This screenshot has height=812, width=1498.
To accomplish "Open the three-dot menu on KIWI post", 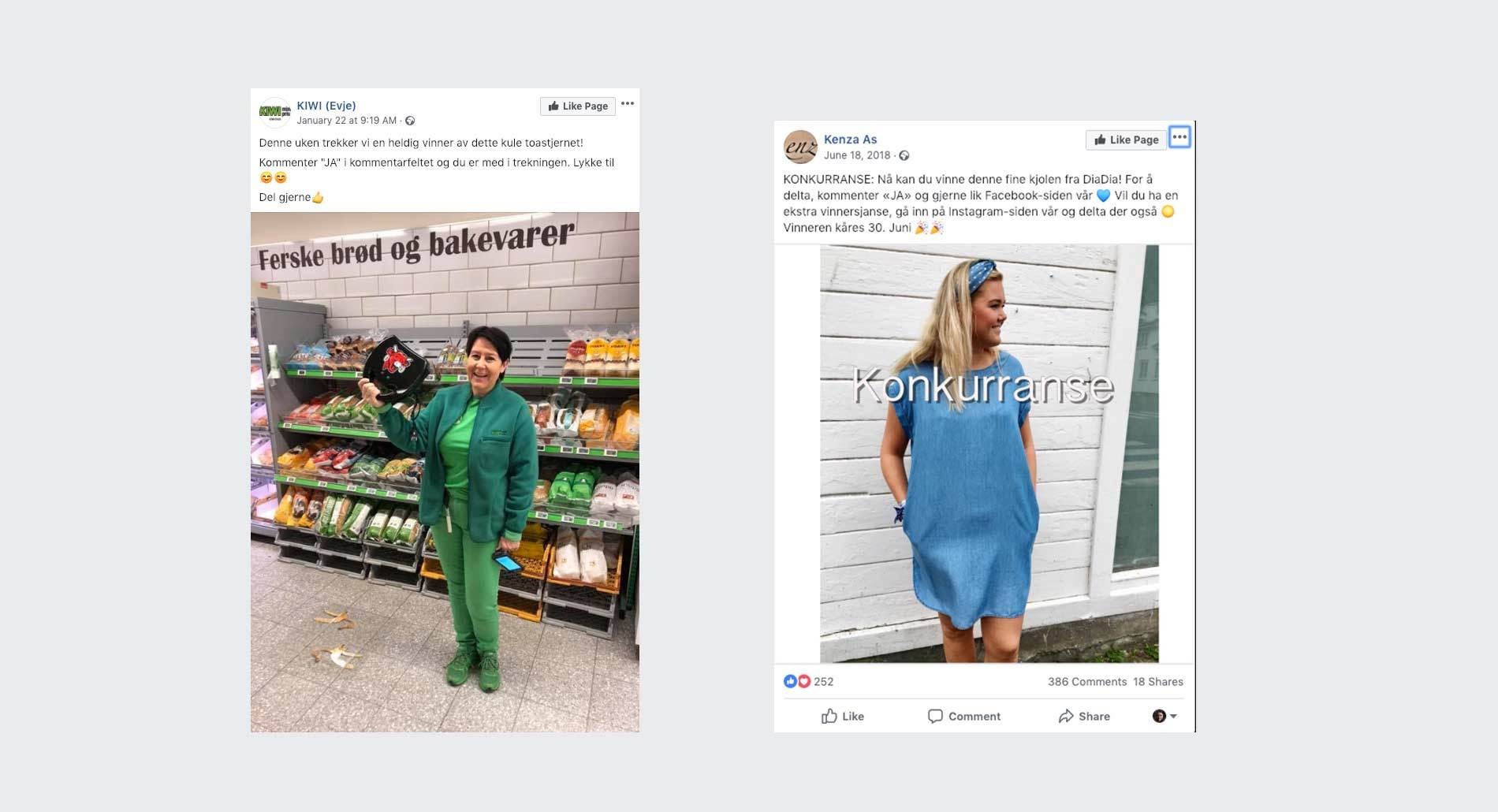I will point(628,104).
